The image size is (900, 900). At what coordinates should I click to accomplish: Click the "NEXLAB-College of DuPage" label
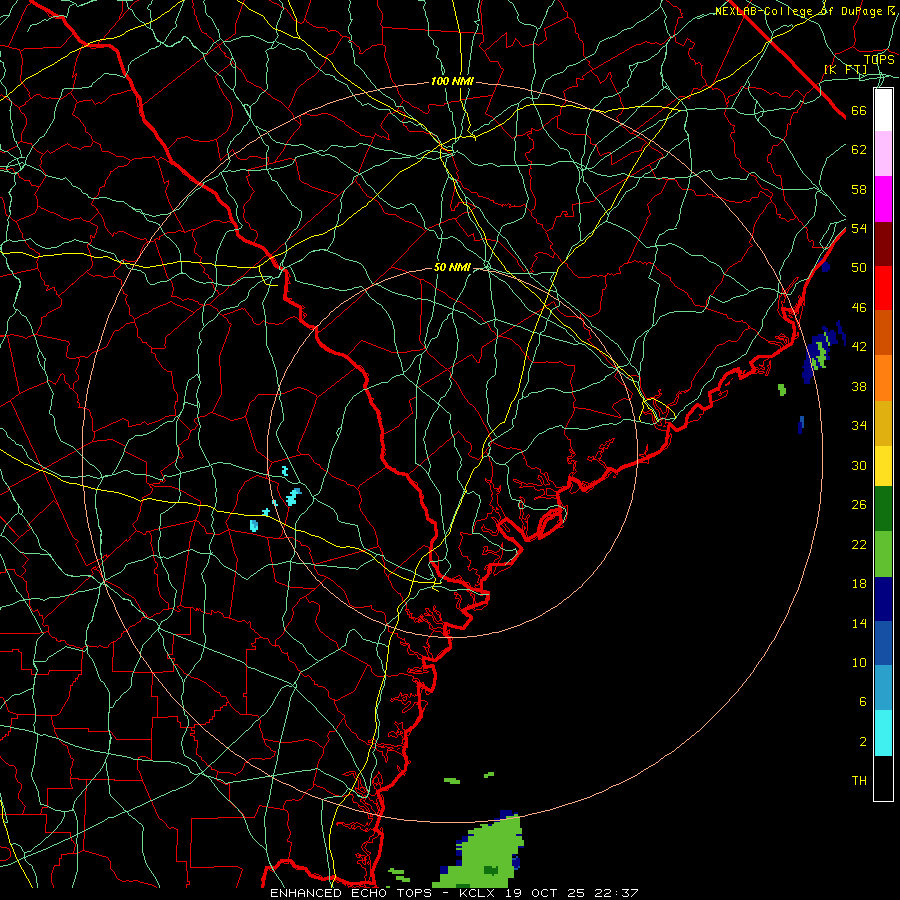[798, 11]
